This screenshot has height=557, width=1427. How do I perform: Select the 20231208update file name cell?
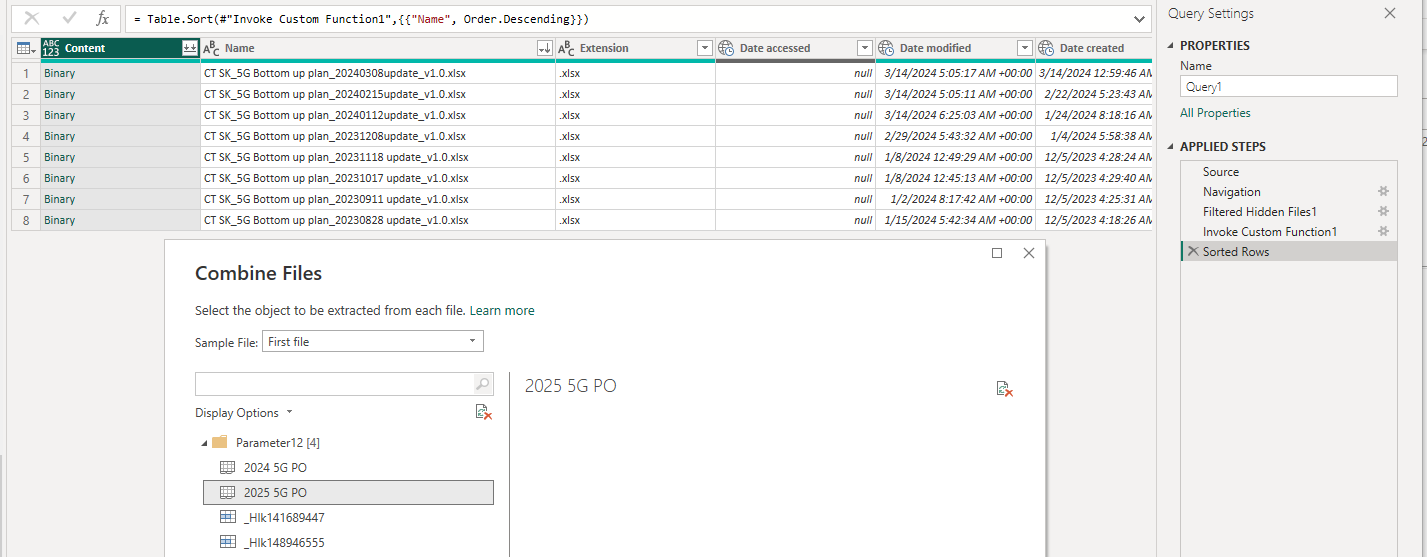378,136
